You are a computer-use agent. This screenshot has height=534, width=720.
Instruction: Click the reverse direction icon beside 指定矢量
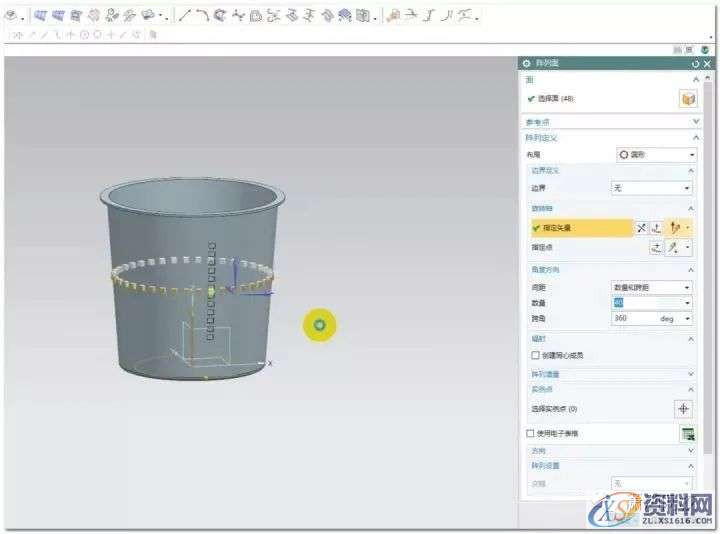[x=642, y=228]
